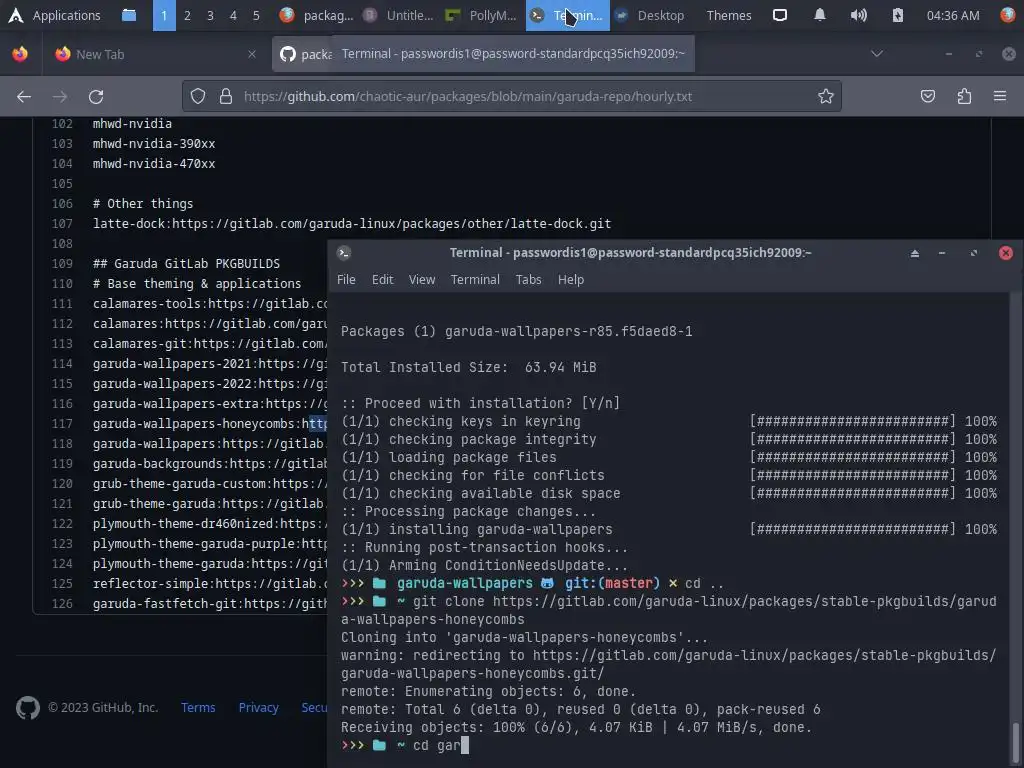Bookmark this page with the star icon
Viewport: 1024px width, 768px height.
coord(825,97)
